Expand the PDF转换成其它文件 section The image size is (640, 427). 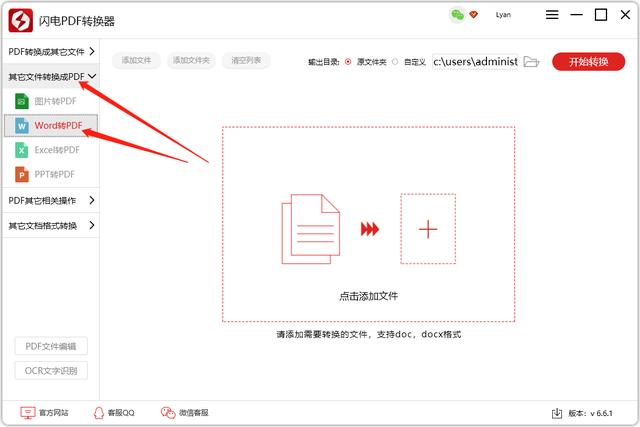point(50,51)
